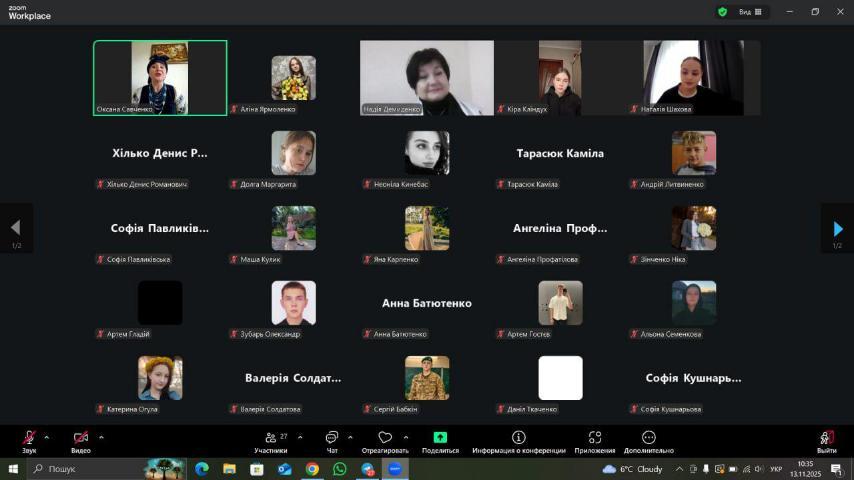Turn on camera with the Видео button
This screenshot has height=480, width=854.
81,438
